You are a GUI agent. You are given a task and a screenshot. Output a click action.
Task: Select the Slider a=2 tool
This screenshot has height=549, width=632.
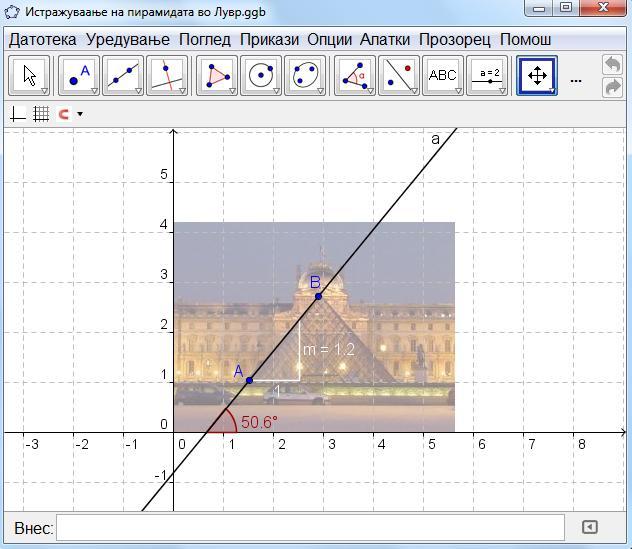487,76
